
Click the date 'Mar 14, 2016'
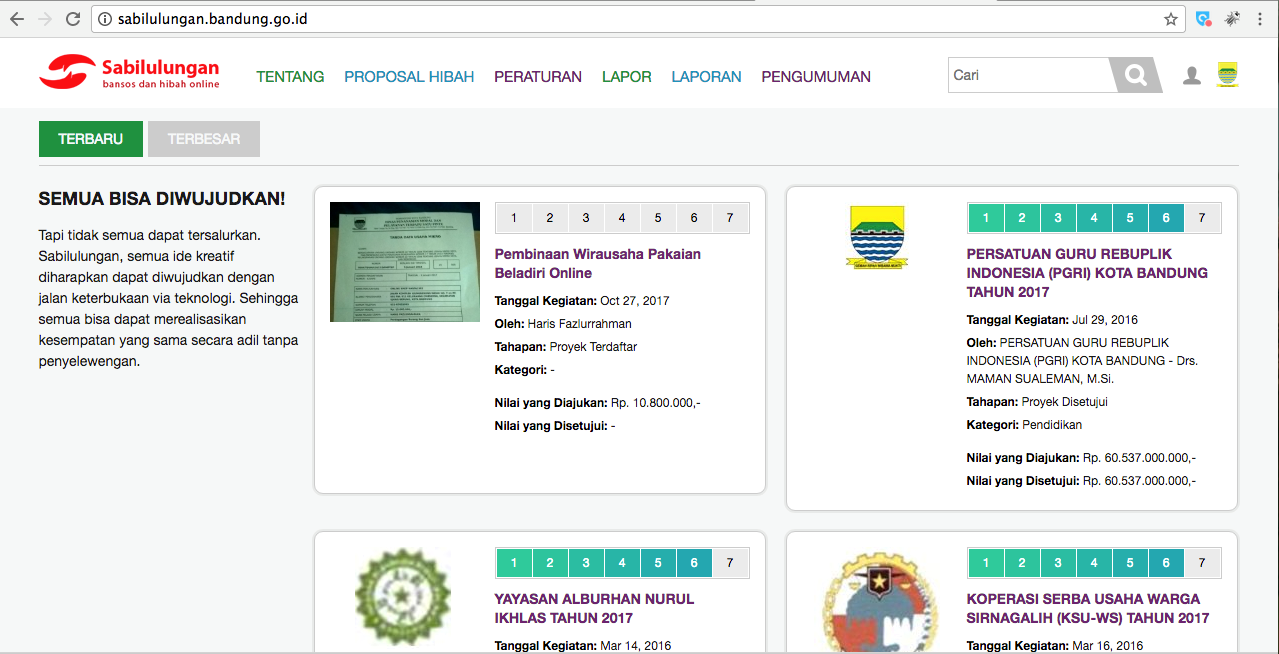[635, 646]
